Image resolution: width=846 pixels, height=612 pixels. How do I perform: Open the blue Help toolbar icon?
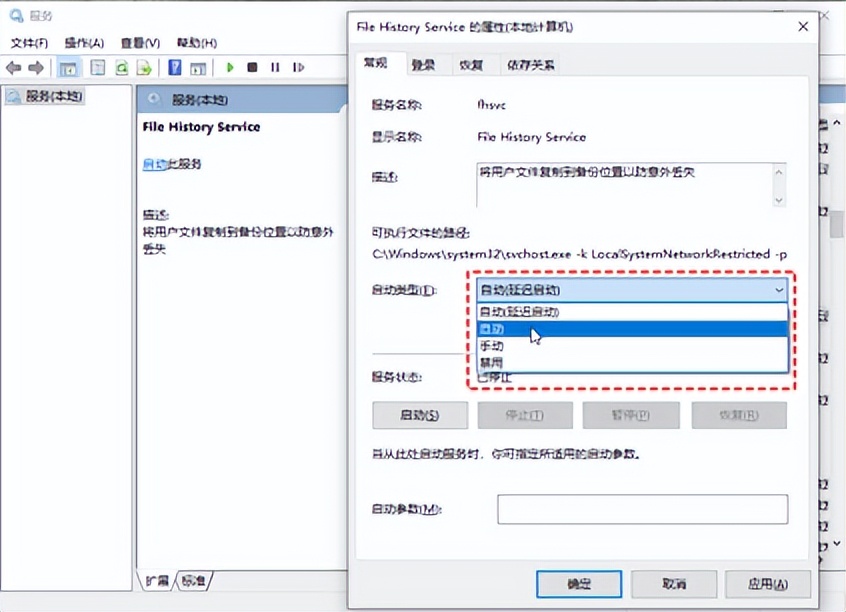click(x=175, y=67)
